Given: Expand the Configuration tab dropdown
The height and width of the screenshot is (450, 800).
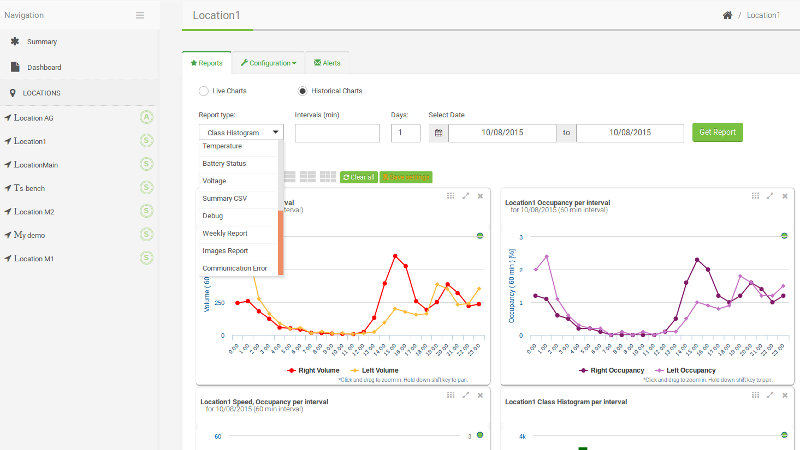Looking at the screenshot, I should [268, 63].
